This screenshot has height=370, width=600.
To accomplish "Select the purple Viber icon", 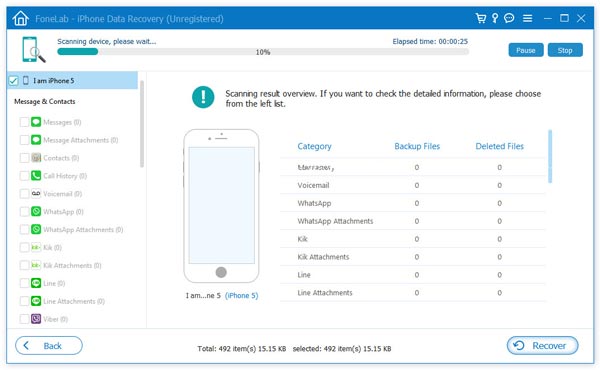I will (x=36, y=319).
